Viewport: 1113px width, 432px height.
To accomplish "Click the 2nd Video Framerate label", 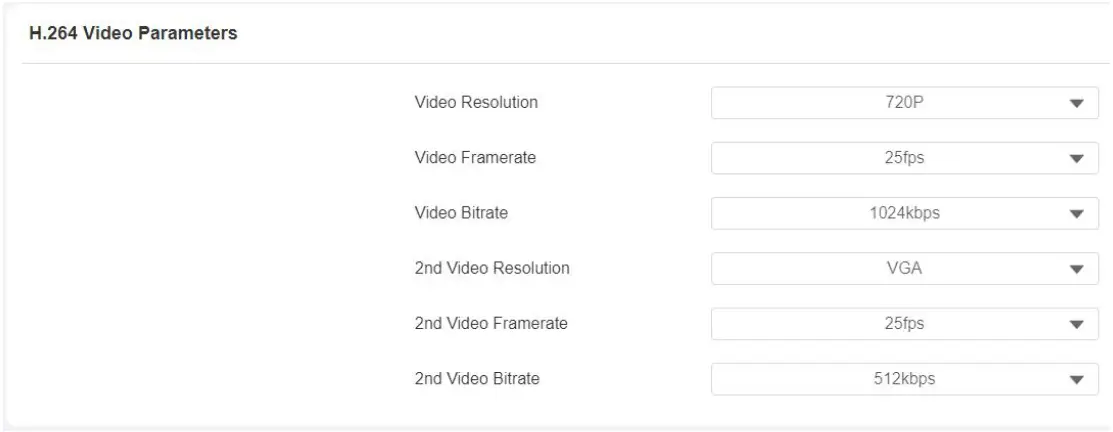I will point(491,324).
